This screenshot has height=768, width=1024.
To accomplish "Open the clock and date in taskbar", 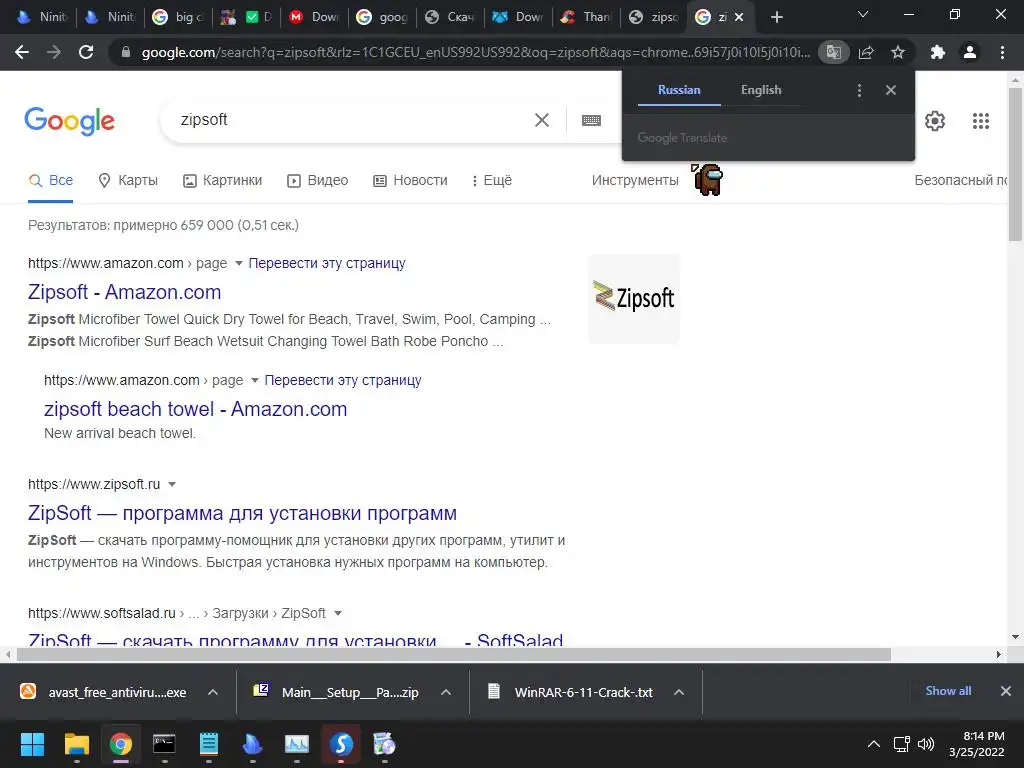I will coord(976,744).
